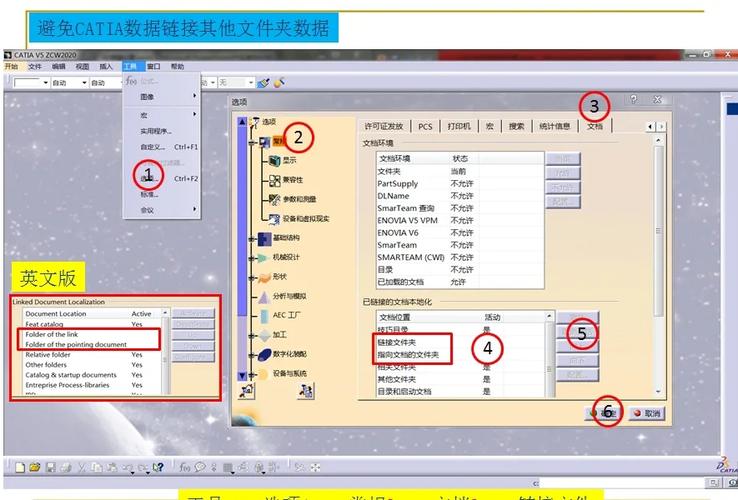Click the tree scroll up blue arrow

pyautogui.click(x=242, y=121)
